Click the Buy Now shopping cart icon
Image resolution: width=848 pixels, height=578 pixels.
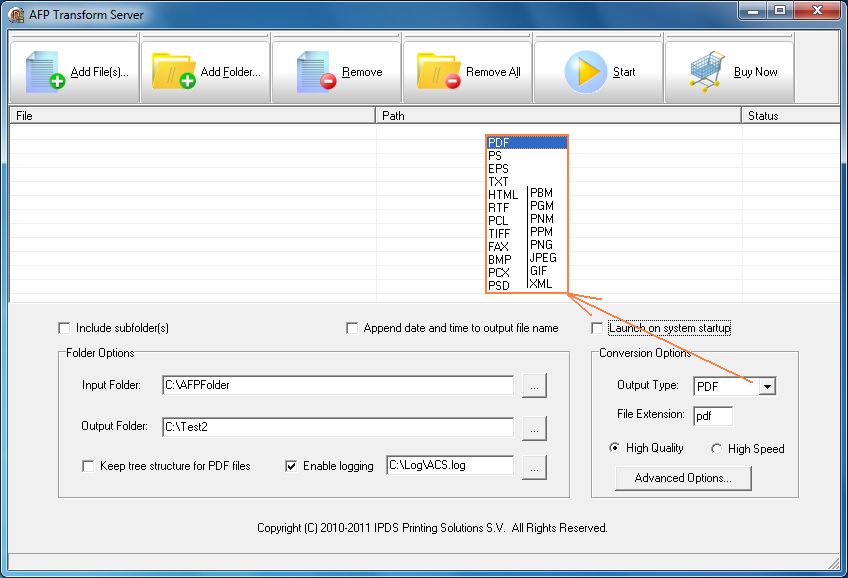coord(707,71)
